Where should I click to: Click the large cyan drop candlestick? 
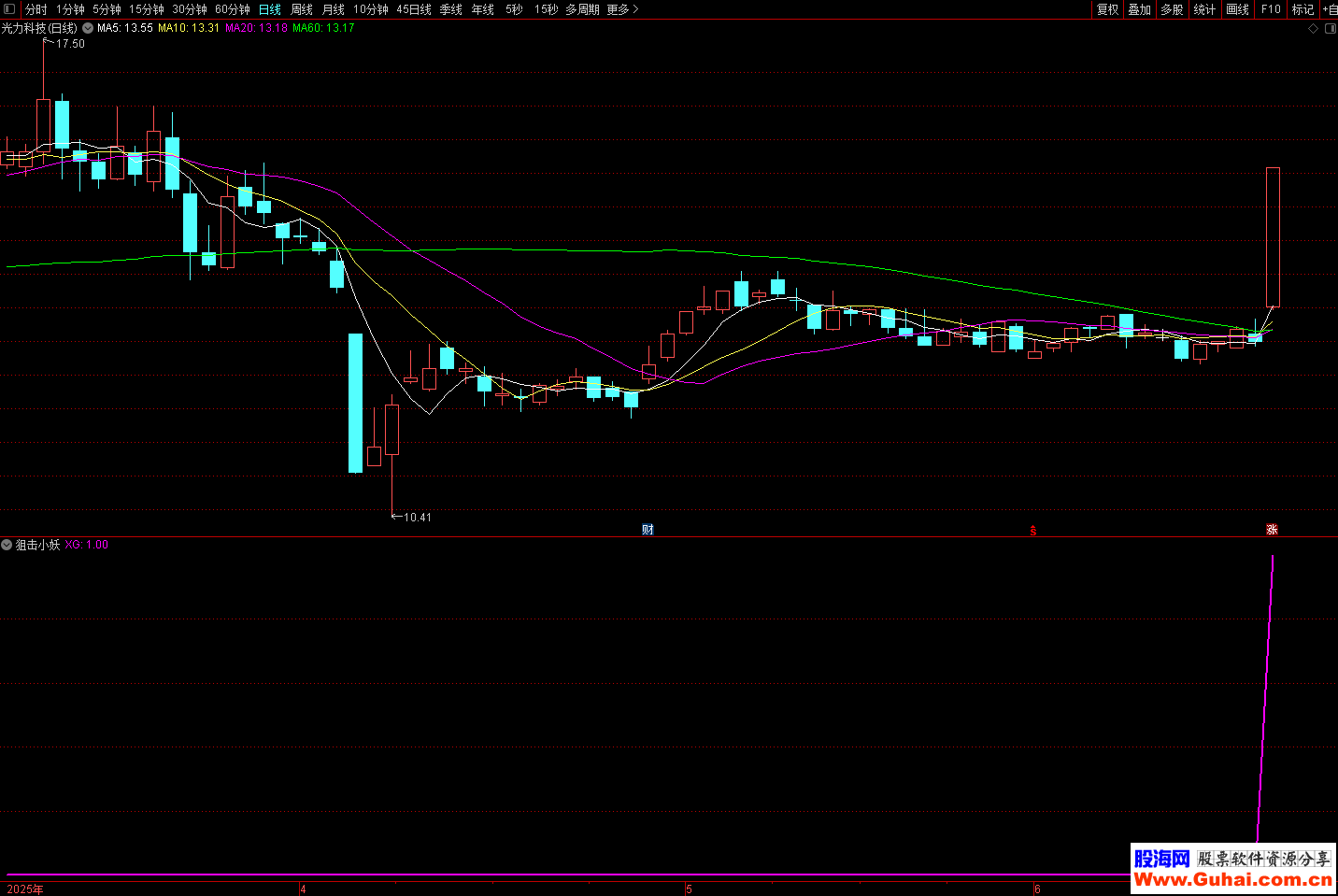pyautogui.click(x=355, y=403)
